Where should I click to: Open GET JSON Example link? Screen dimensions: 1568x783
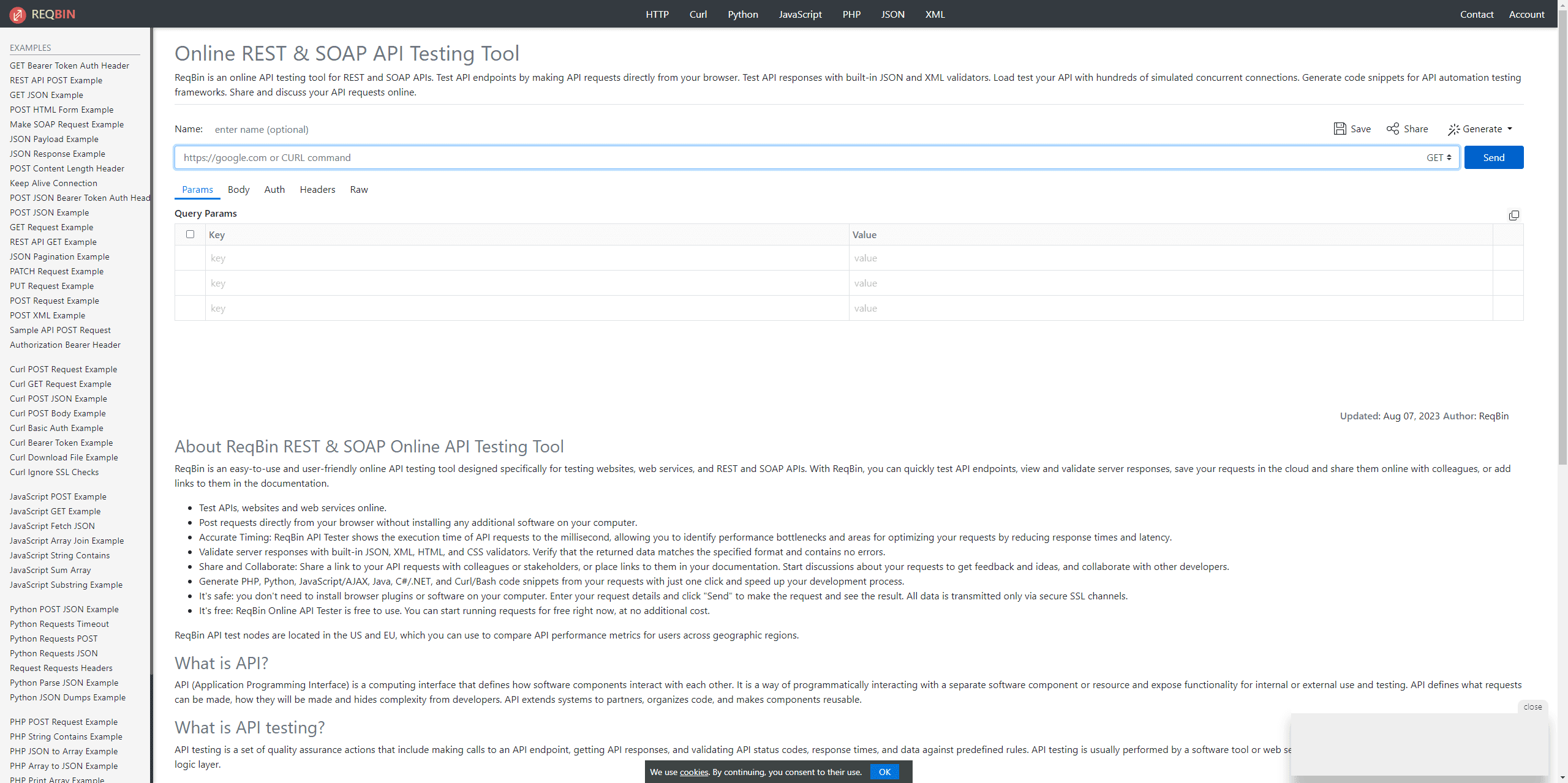[47, 95]
